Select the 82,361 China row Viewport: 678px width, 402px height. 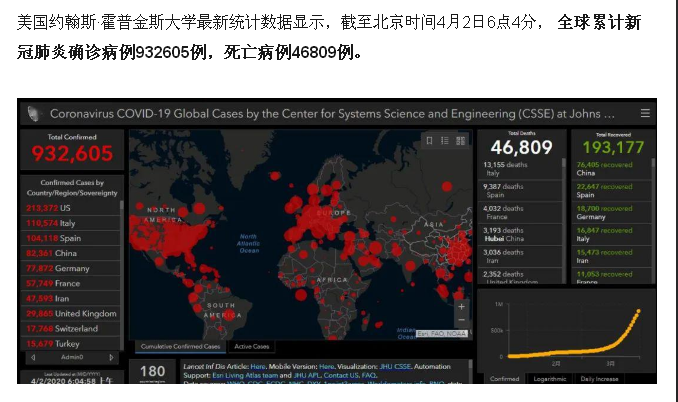pyautogui.click(x=70, y=253)
